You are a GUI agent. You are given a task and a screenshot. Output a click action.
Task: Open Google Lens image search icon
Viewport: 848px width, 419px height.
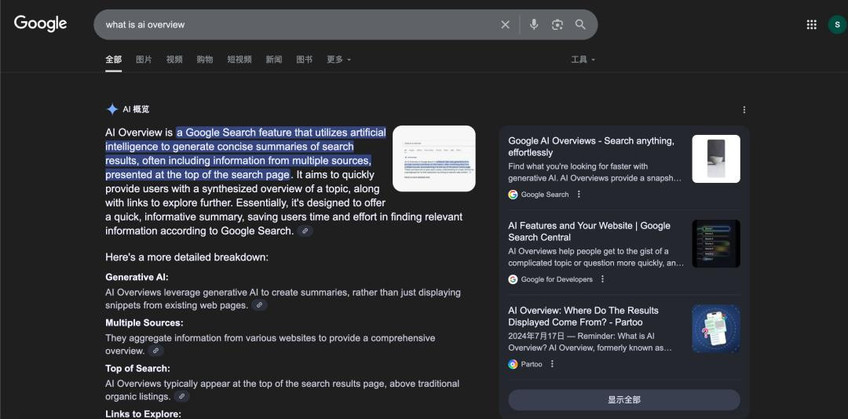[557, 24]
